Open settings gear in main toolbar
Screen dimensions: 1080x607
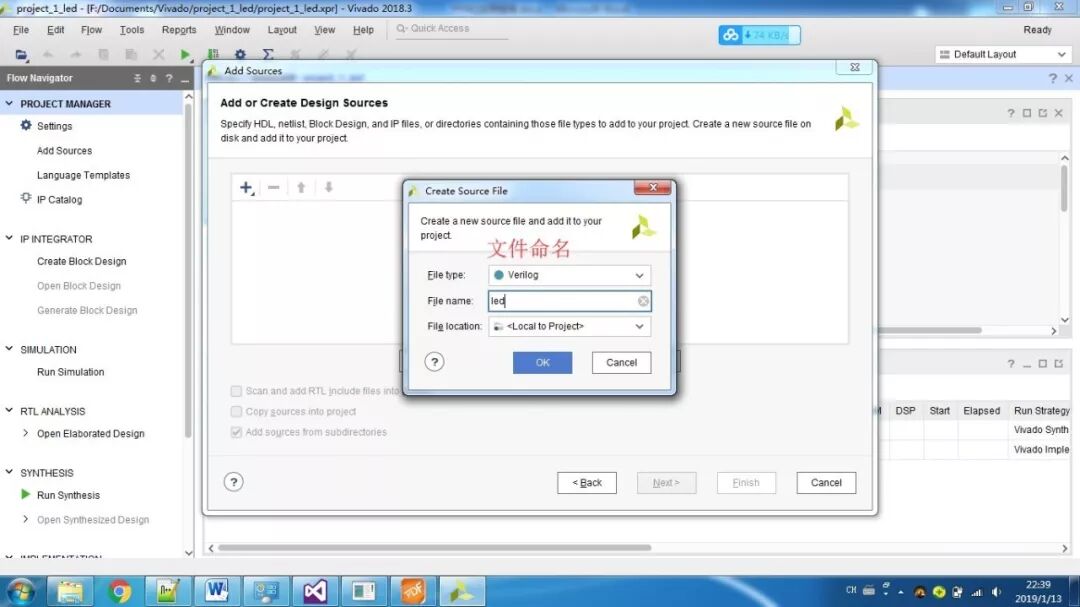point(240,54)
